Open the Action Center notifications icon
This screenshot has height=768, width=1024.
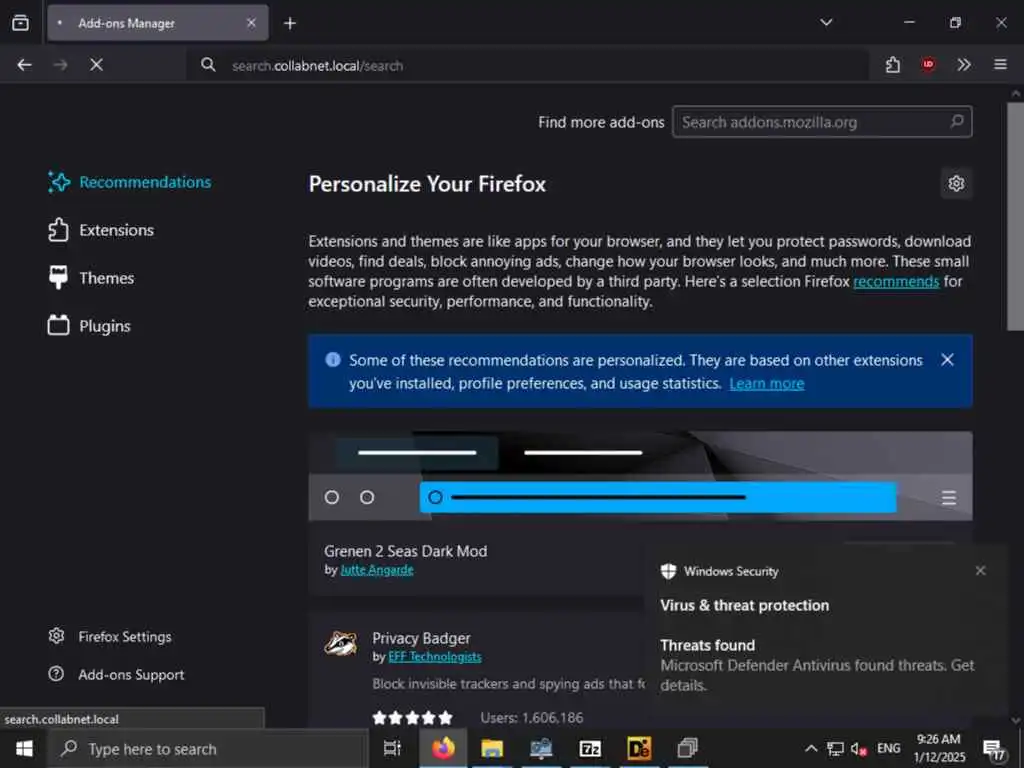pyautogui.click(x=994, y=750)
